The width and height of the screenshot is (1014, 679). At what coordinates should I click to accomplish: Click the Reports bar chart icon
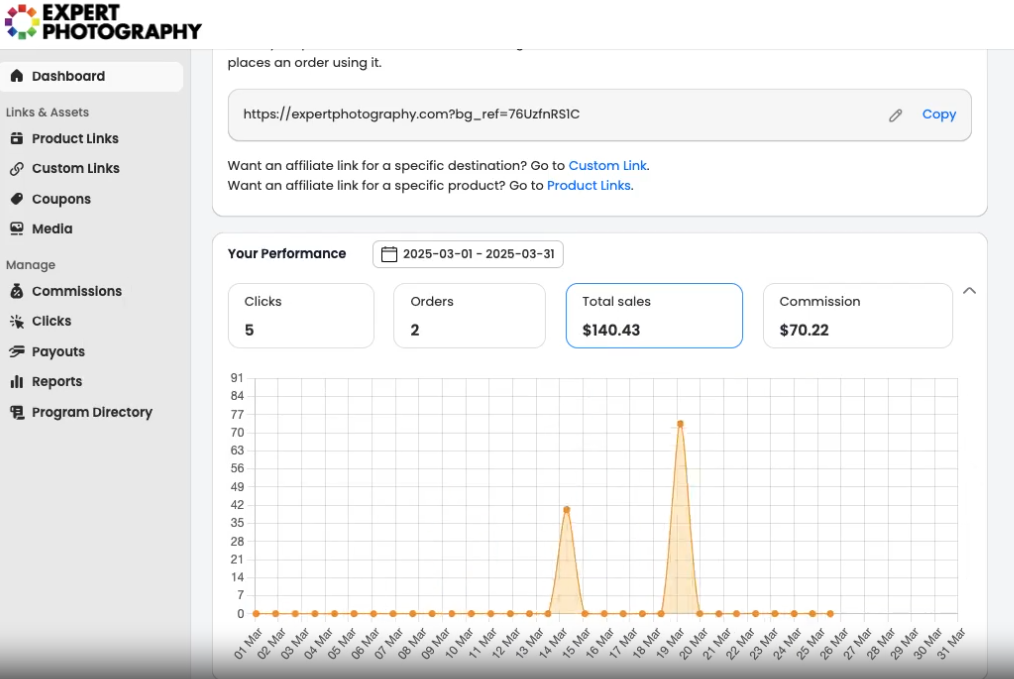pos(17,382)
